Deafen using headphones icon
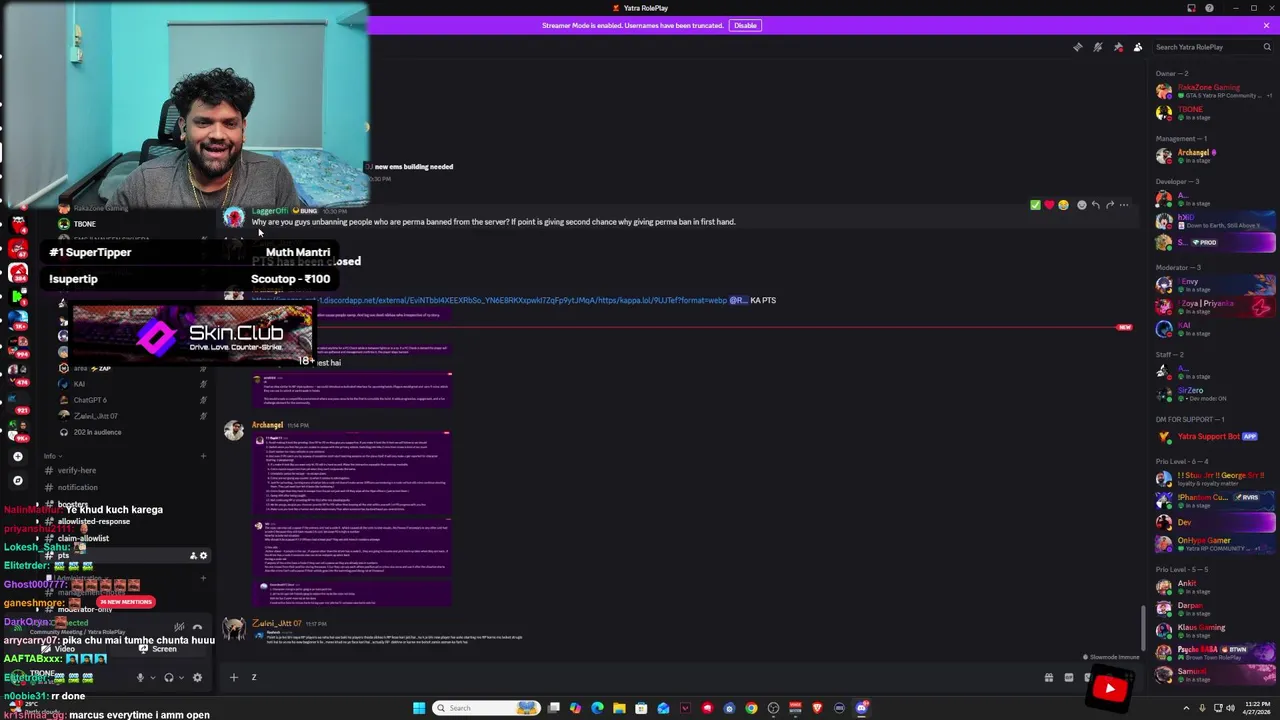The image size is (1280, 720). click(168, 678)
